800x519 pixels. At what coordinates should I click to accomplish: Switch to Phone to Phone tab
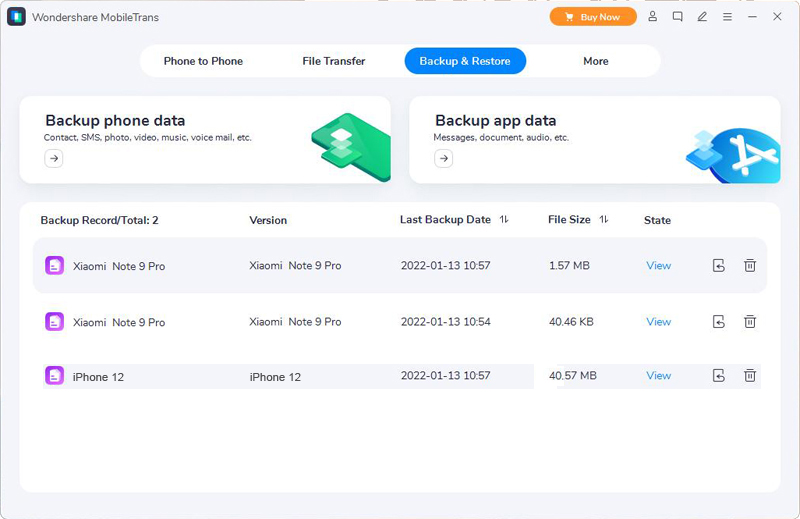(203, 61)
